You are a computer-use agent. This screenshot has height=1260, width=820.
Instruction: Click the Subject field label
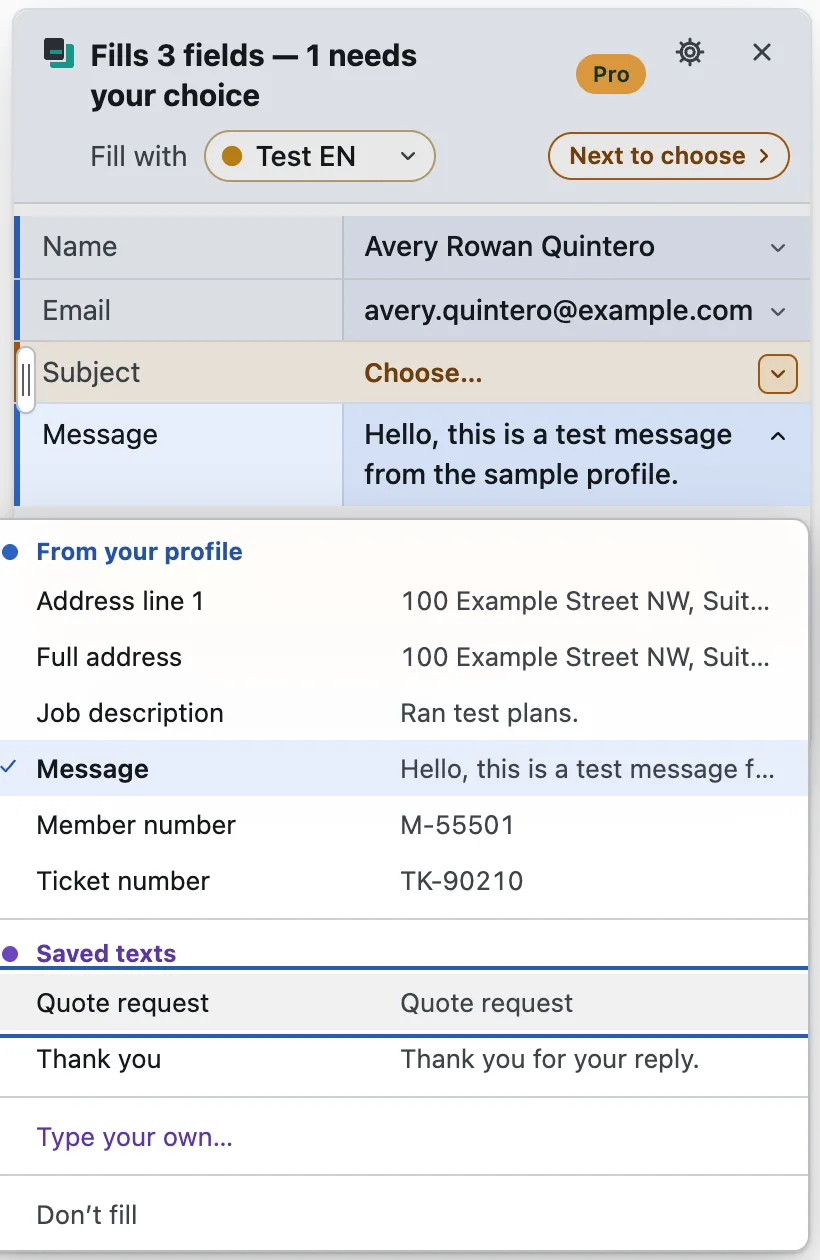pos(92,373)
